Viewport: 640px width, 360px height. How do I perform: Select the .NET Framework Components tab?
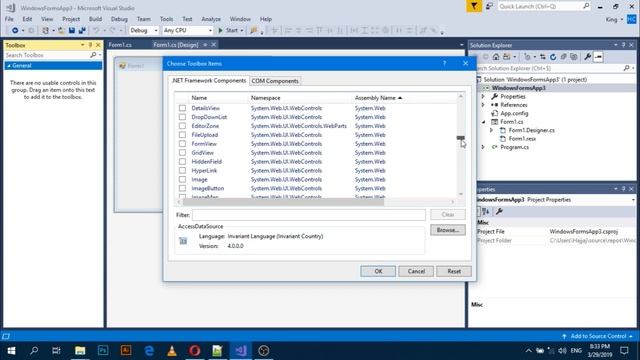pyautogui.click(x=209, y=80)
